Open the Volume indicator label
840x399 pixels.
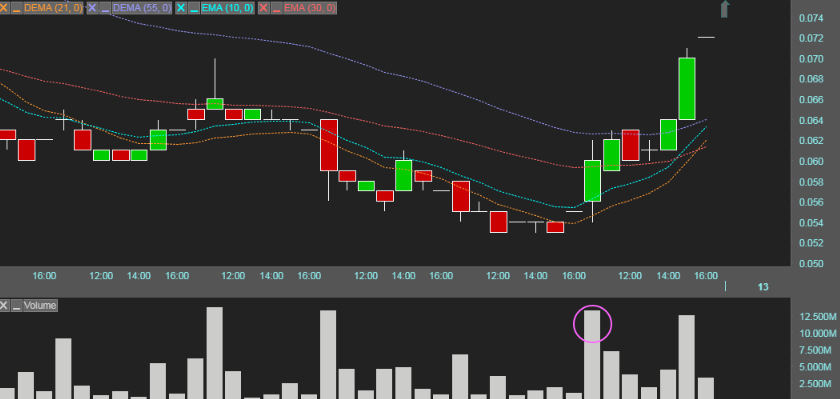pos(40,305)
